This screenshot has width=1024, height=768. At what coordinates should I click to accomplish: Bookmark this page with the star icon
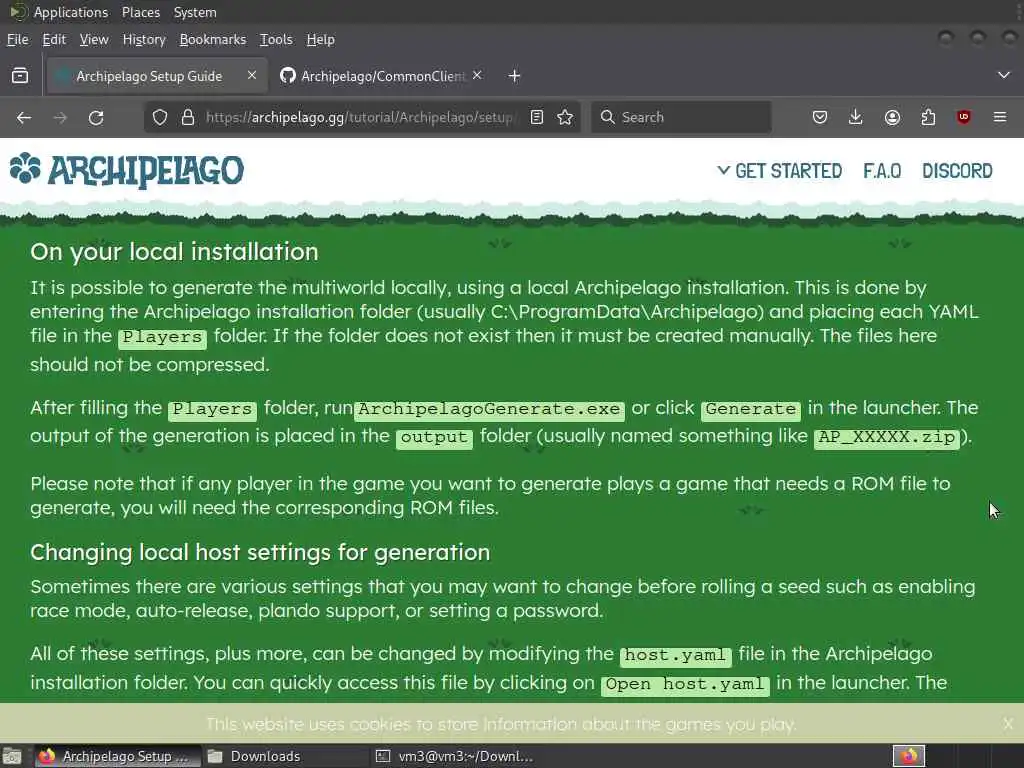566,118
